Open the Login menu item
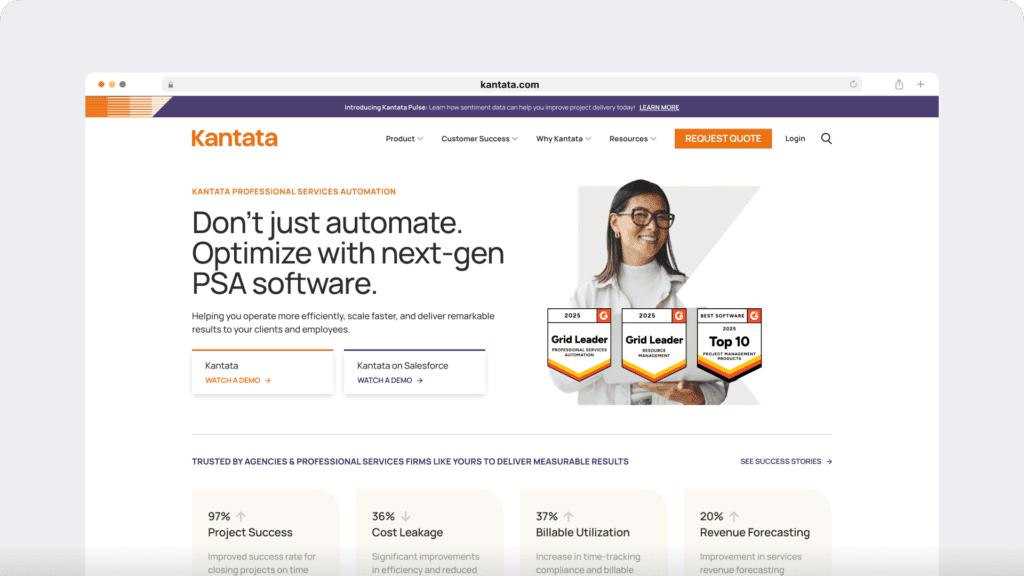The height and width of the screenshot is (576, 1024). point(795,138)
